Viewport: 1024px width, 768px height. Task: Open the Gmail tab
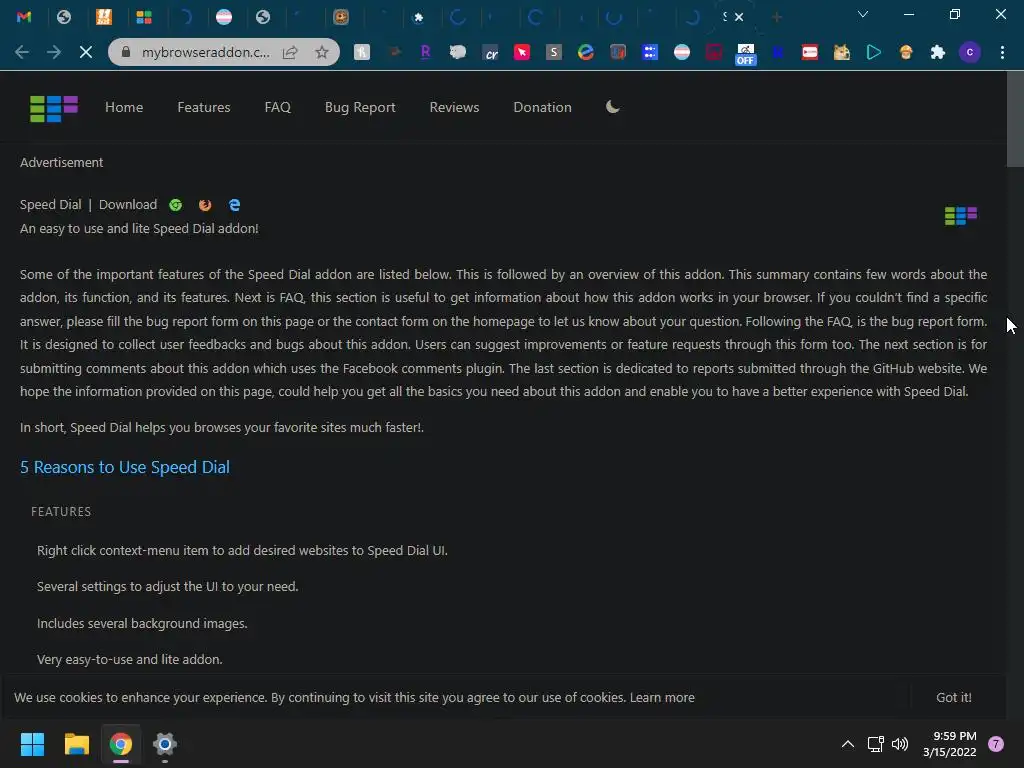24,17
